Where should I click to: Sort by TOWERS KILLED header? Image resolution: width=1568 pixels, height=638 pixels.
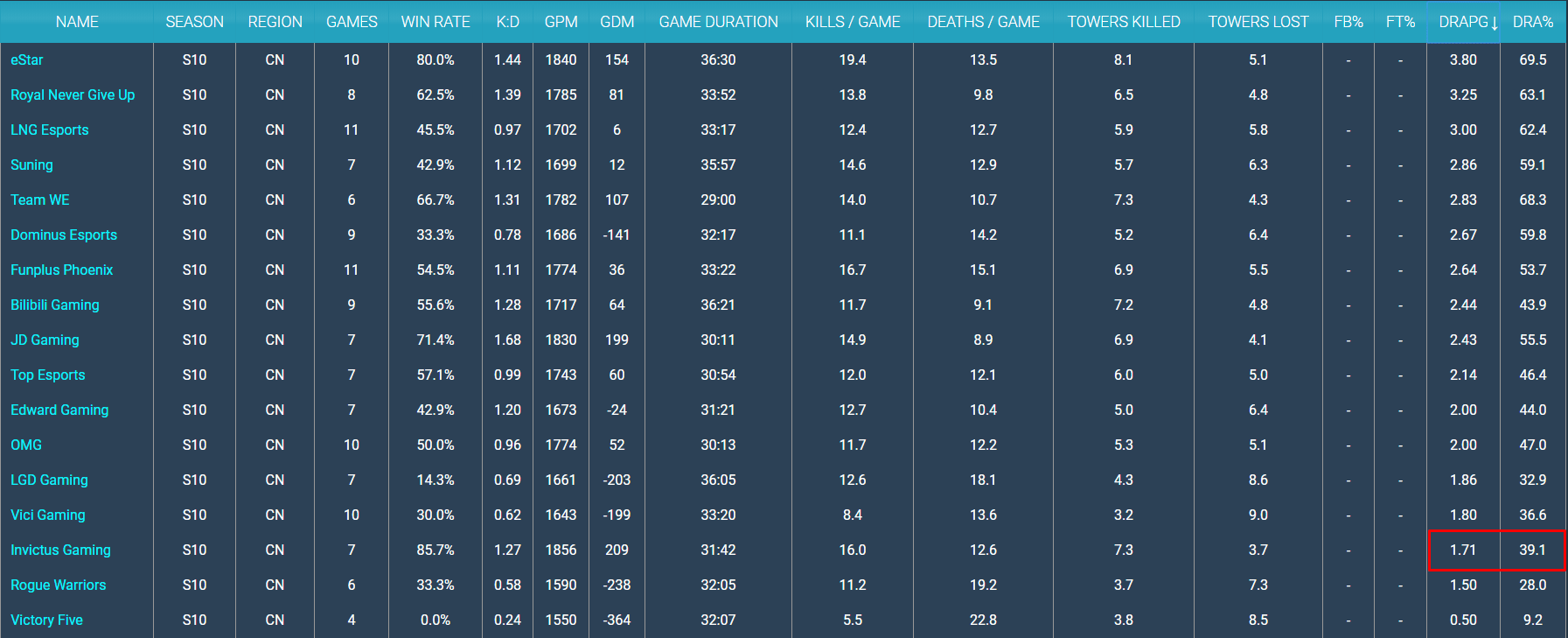[1124, 22]
